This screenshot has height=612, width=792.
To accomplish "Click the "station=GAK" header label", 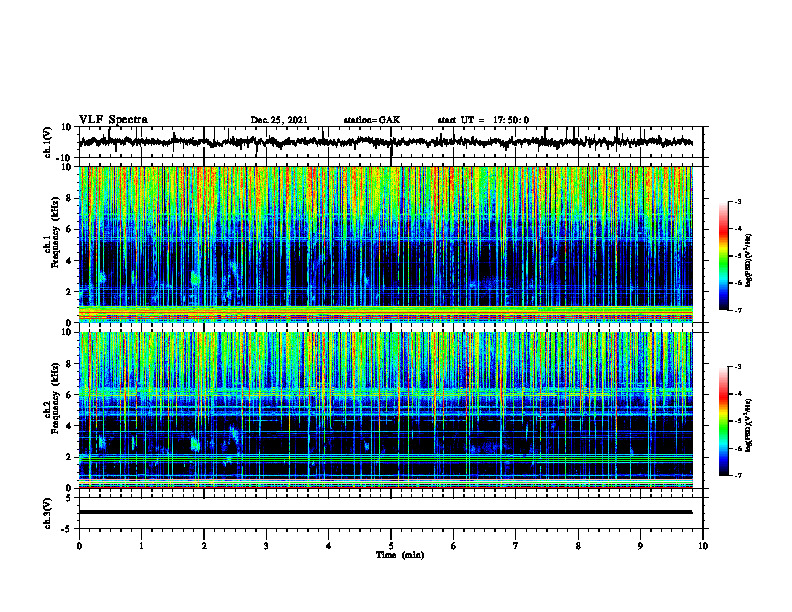I will (372, 120).
